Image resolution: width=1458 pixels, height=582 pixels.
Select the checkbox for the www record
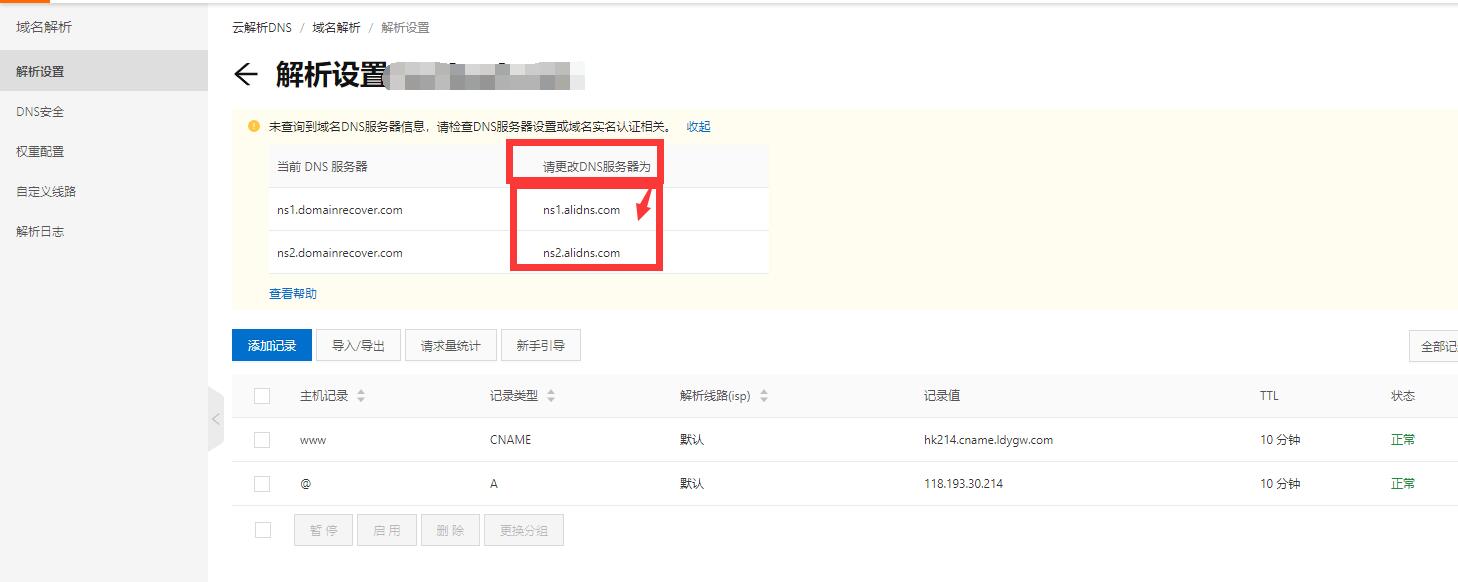262,440
